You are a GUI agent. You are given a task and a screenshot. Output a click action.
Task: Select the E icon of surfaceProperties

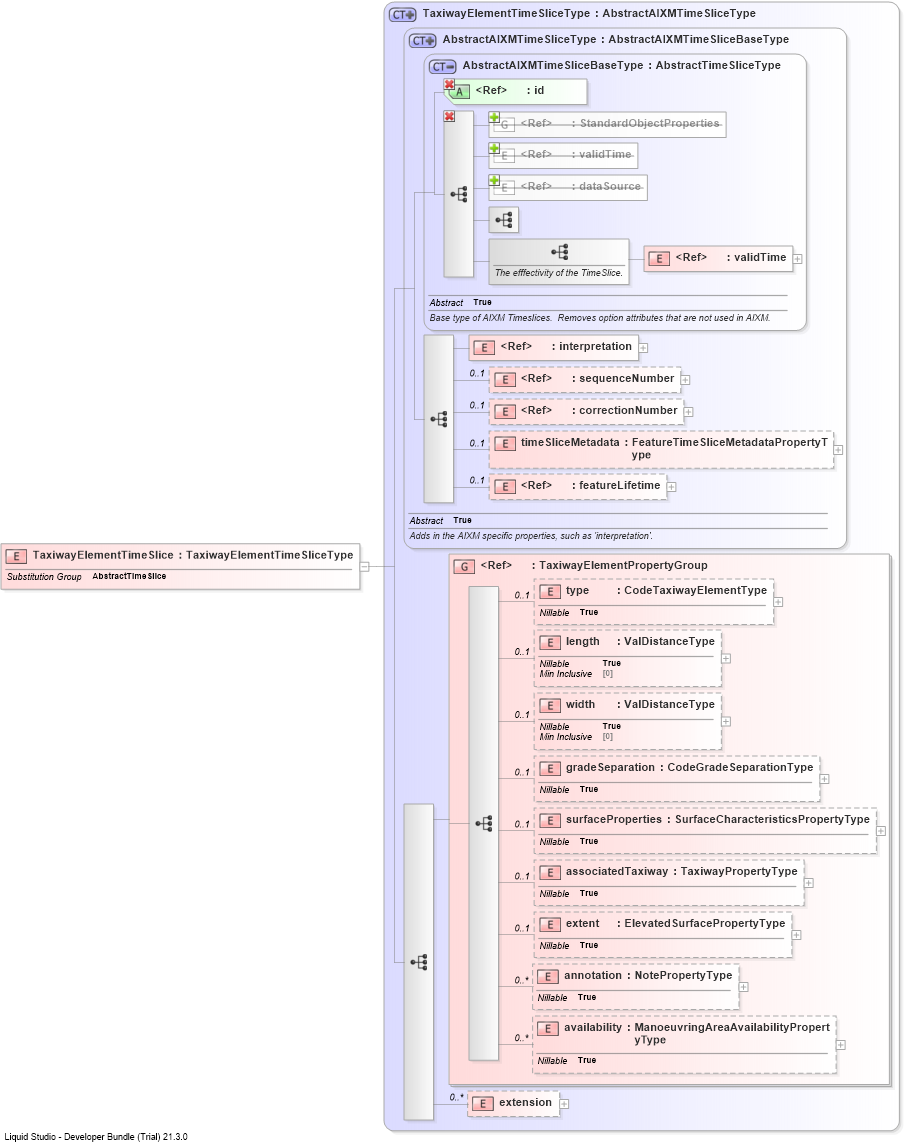[x=550, y=822]
